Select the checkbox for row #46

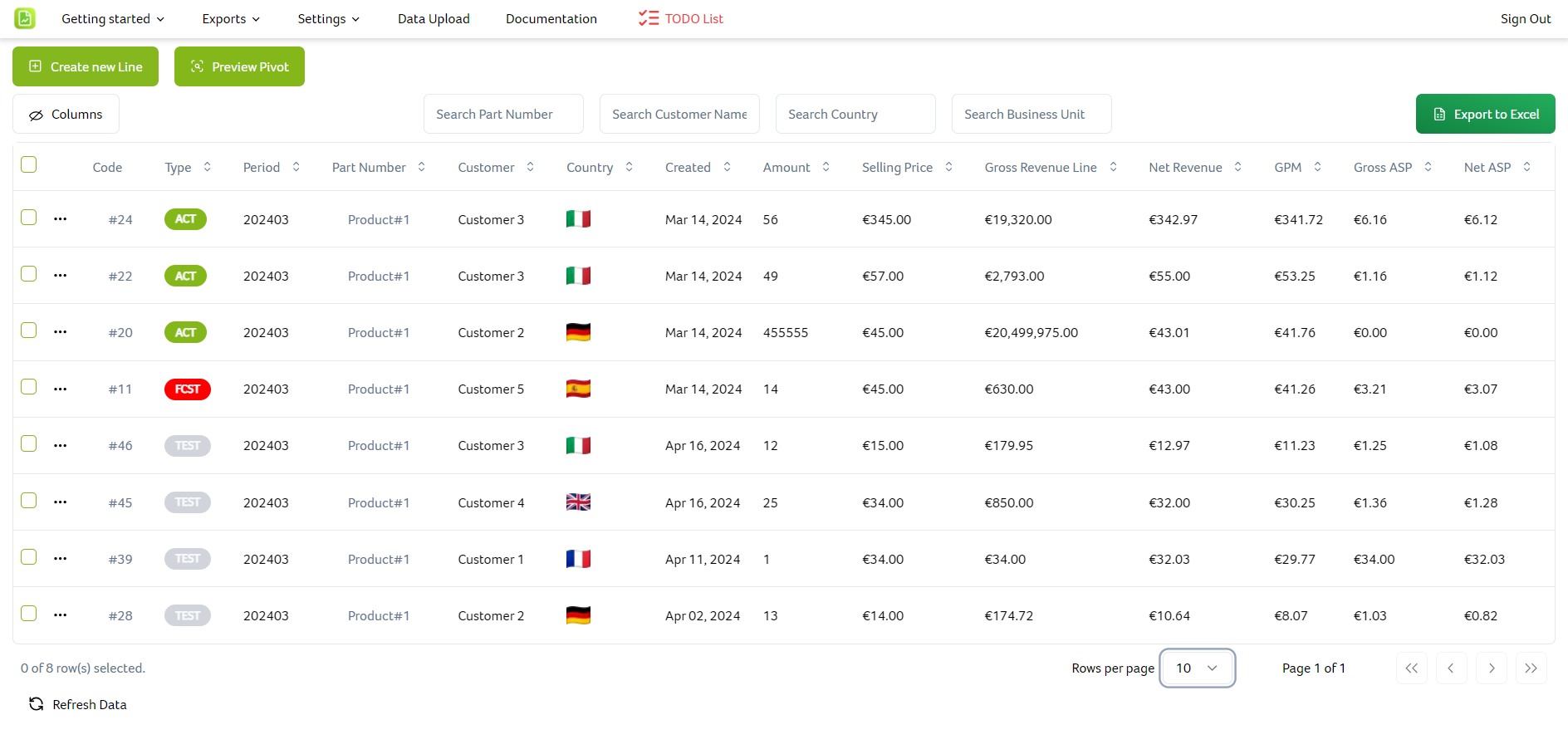point(29,443)
